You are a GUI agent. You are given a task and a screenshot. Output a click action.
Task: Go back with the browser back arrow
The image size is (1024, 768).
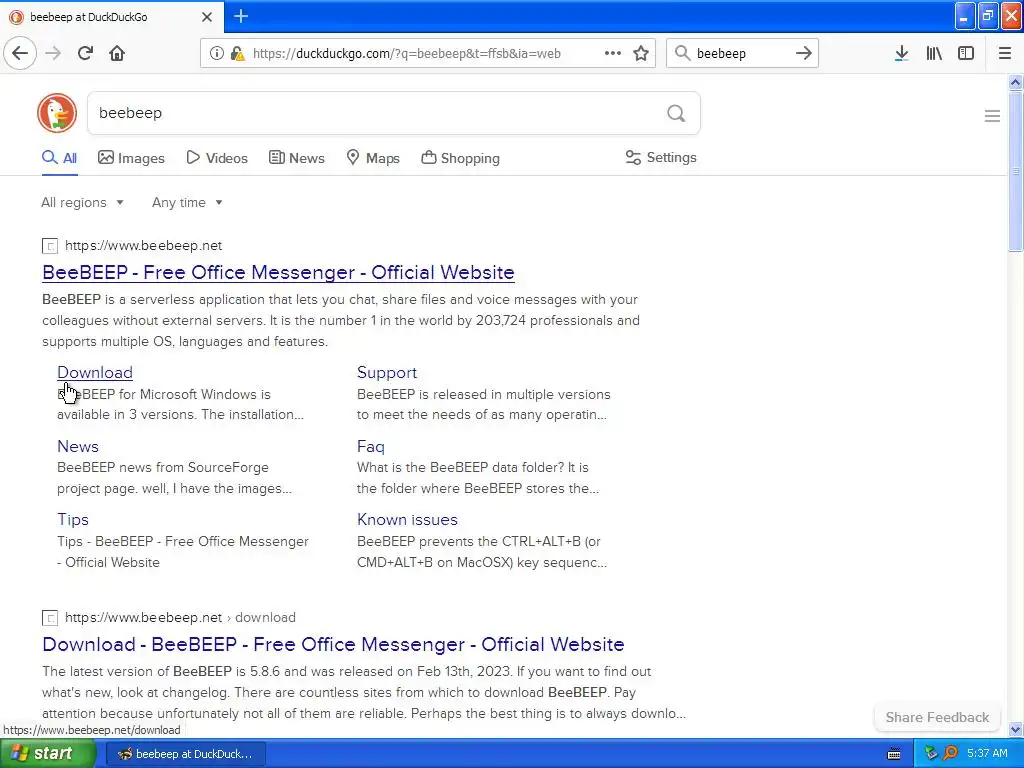coord(20,53)
